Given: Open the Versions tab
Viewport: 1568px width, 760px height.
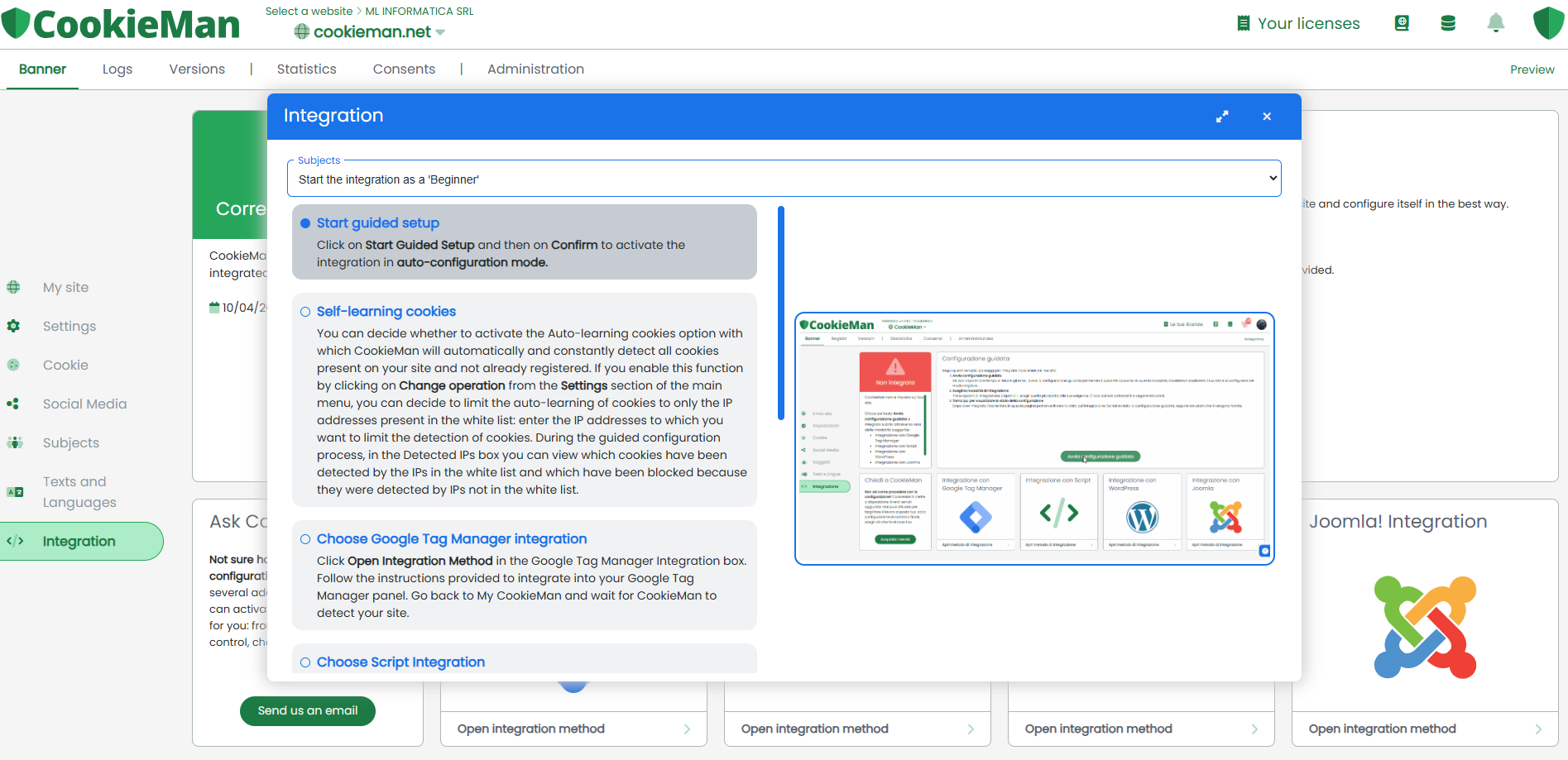Looking at the screenshot, I should coord(197,69).
